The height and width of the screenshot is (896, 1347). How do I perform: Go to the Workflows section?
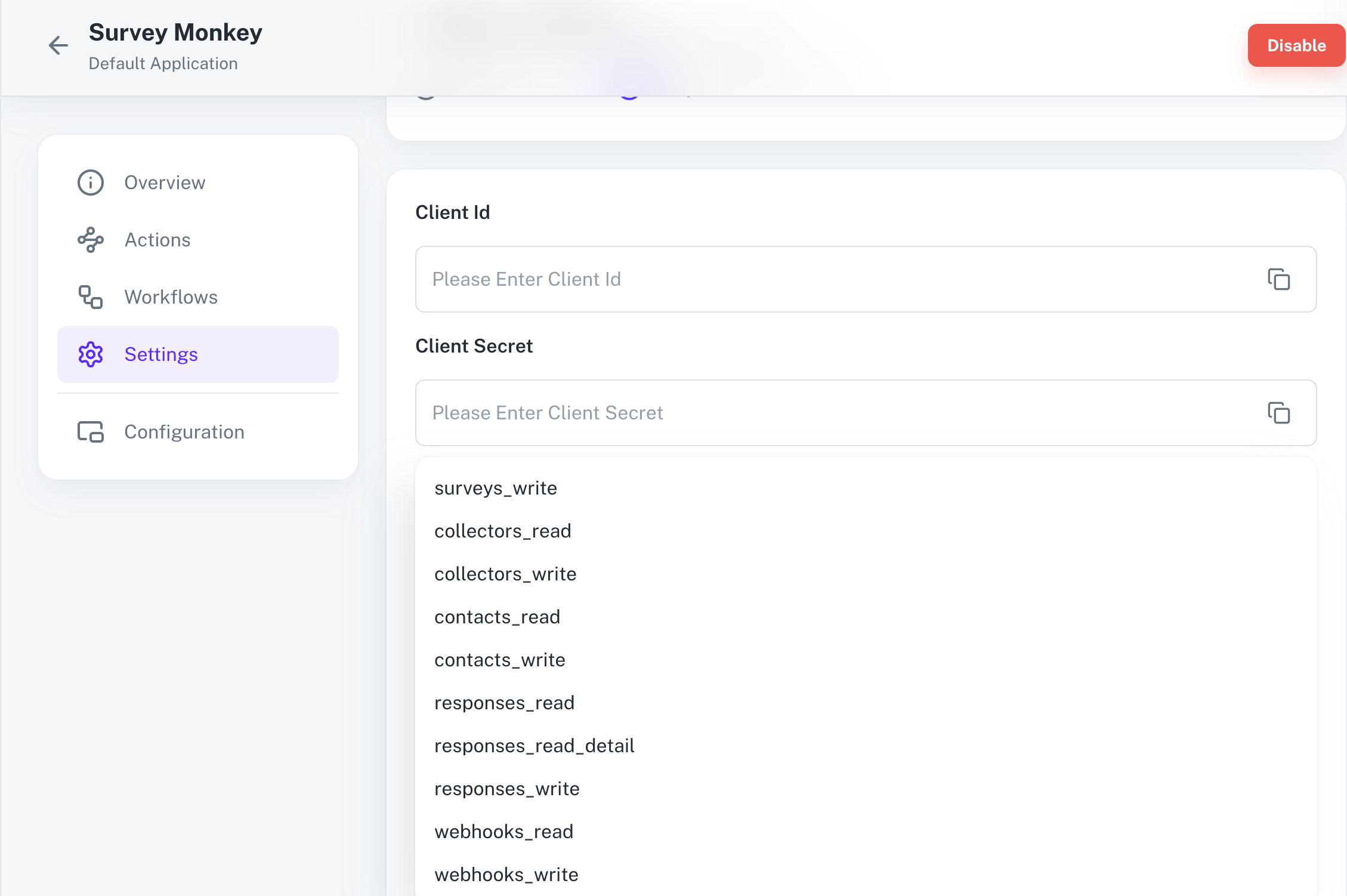171,297
